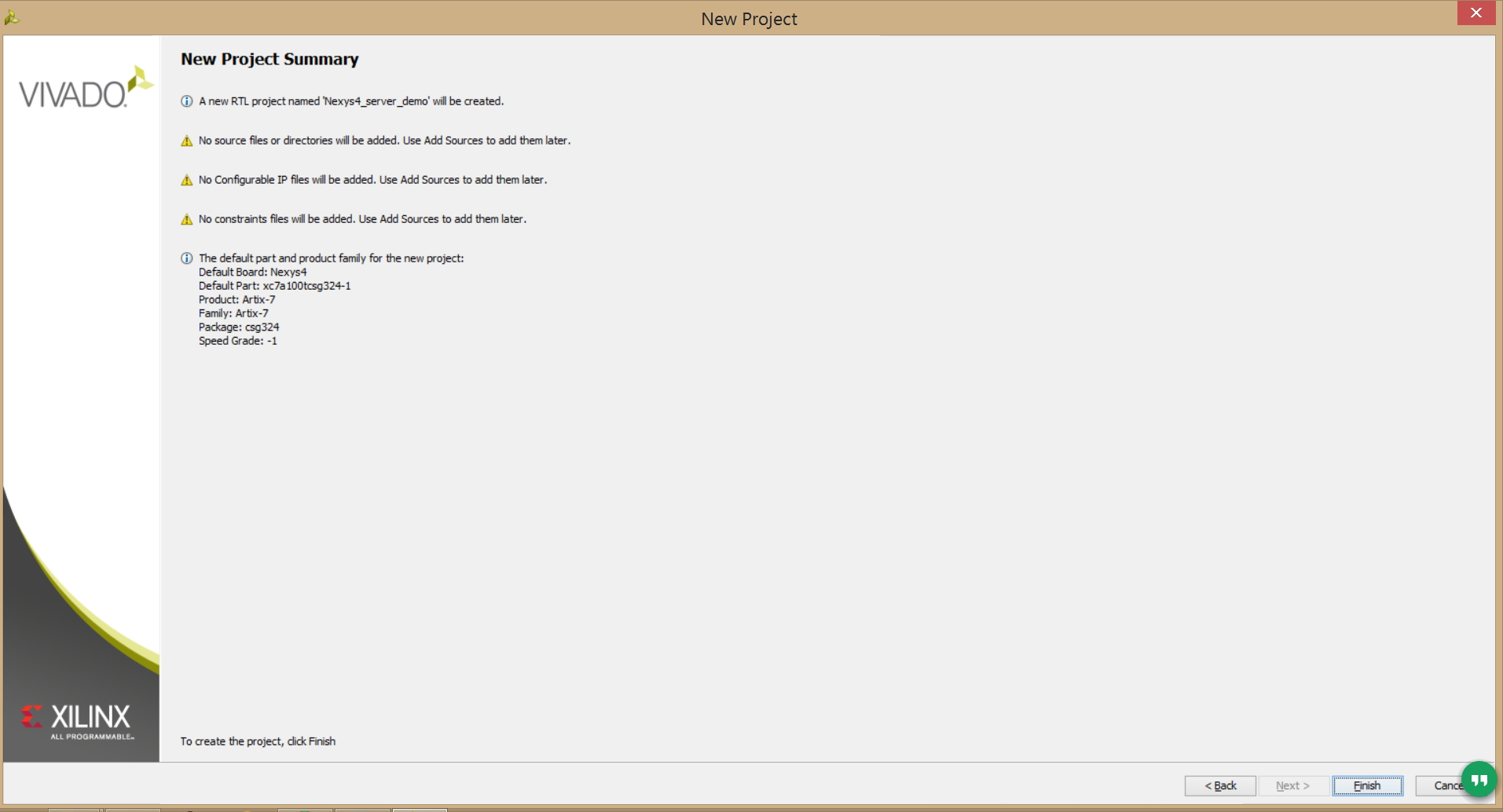Click the Finish button to create project

(1367, 785)
